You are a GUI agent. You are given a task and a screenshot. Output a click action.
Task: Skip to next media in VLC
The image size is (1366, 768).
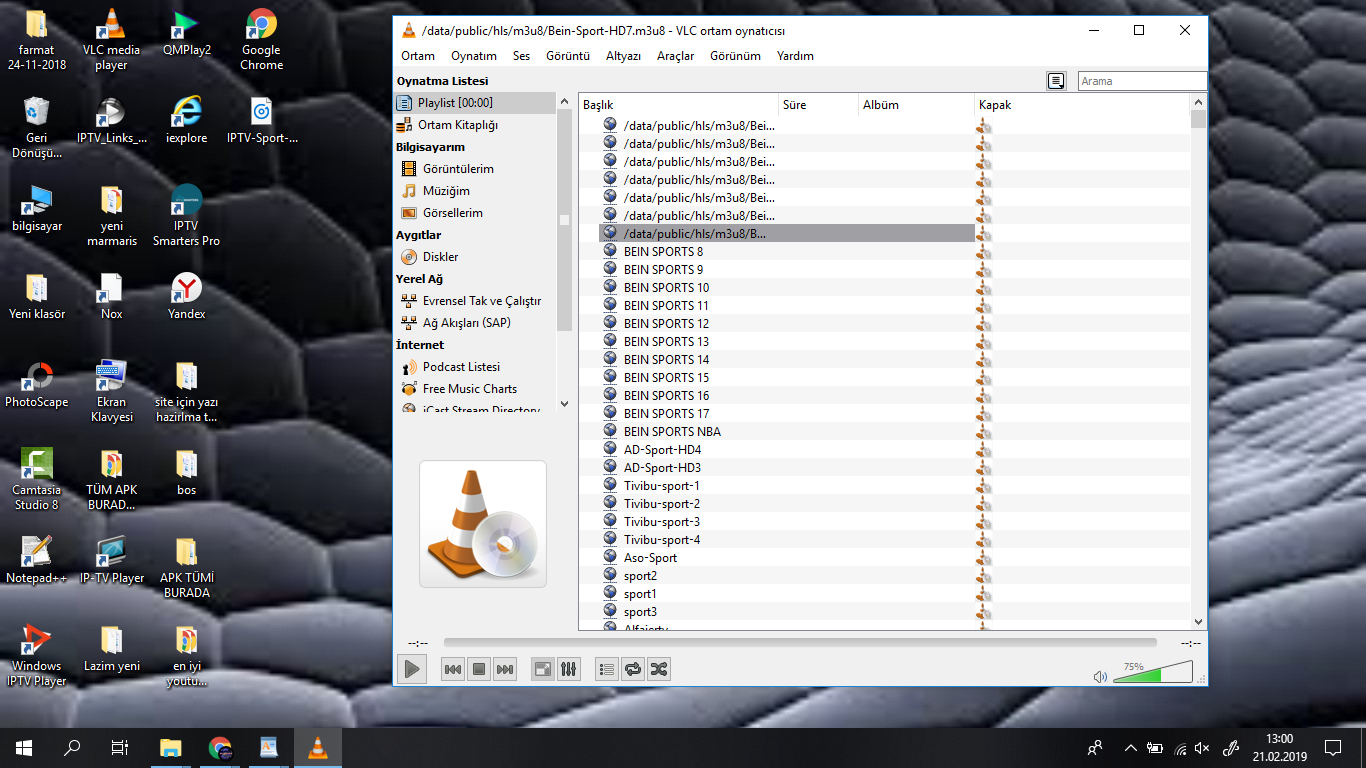[x=505, y=669]
